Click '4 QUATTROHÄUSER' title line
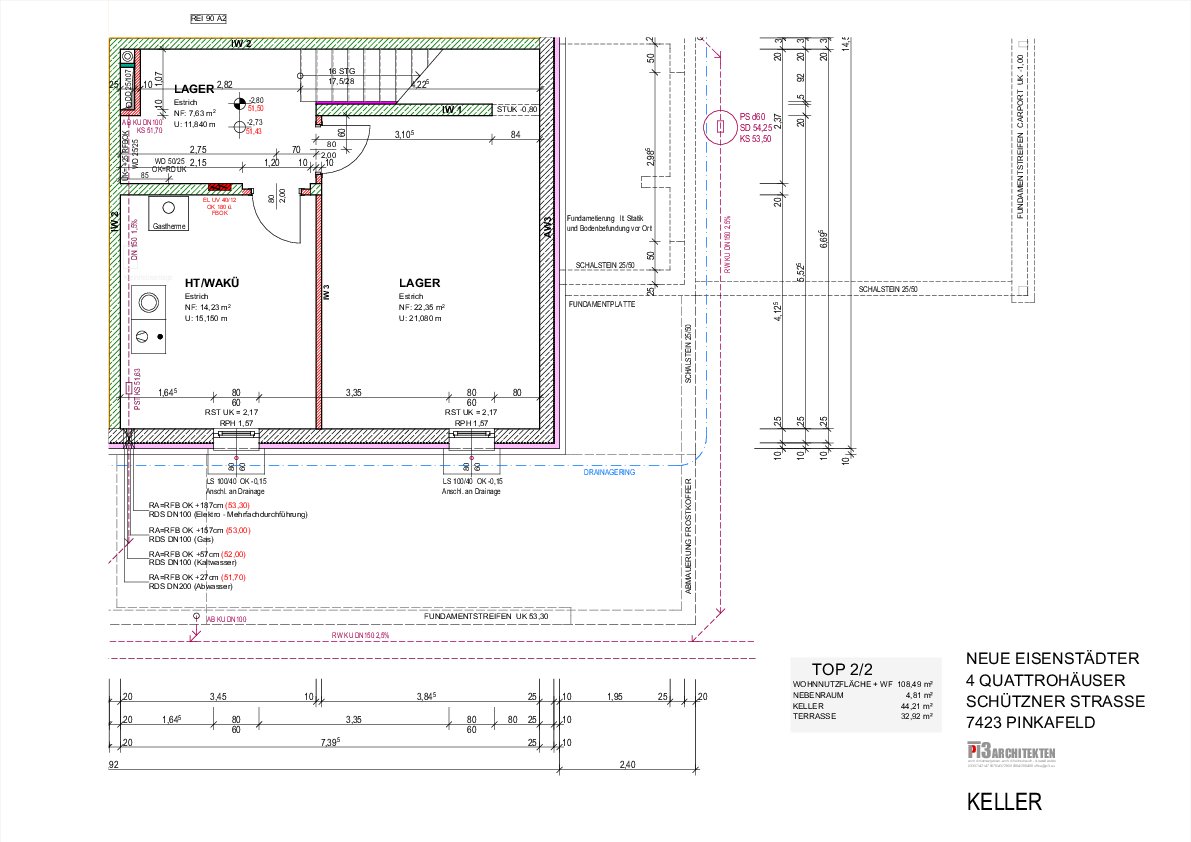Screen dimensions: 1191x842 click(1046, 680)
